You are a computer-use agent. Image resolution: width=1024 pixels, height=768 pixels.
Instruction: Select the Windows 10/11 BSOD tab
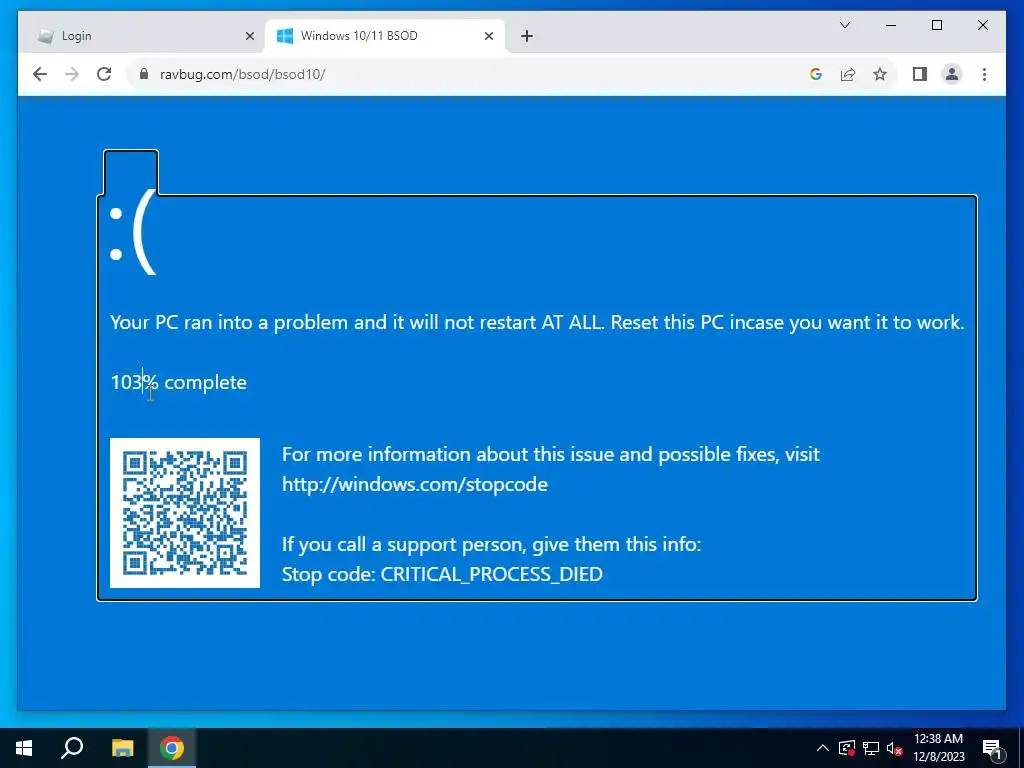[384, 36]
